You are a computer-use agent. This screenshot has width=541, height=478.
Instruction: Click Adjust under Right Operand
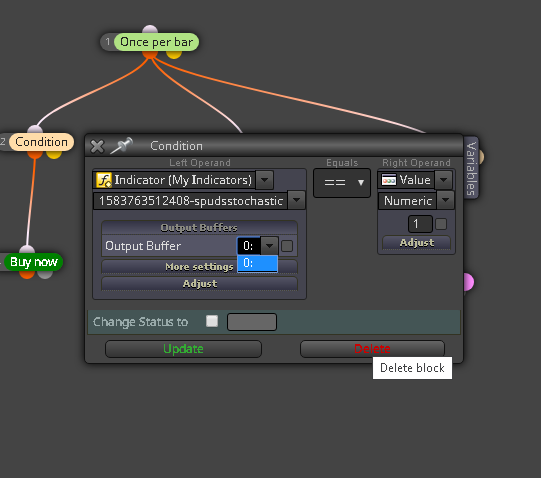point(416,243)
